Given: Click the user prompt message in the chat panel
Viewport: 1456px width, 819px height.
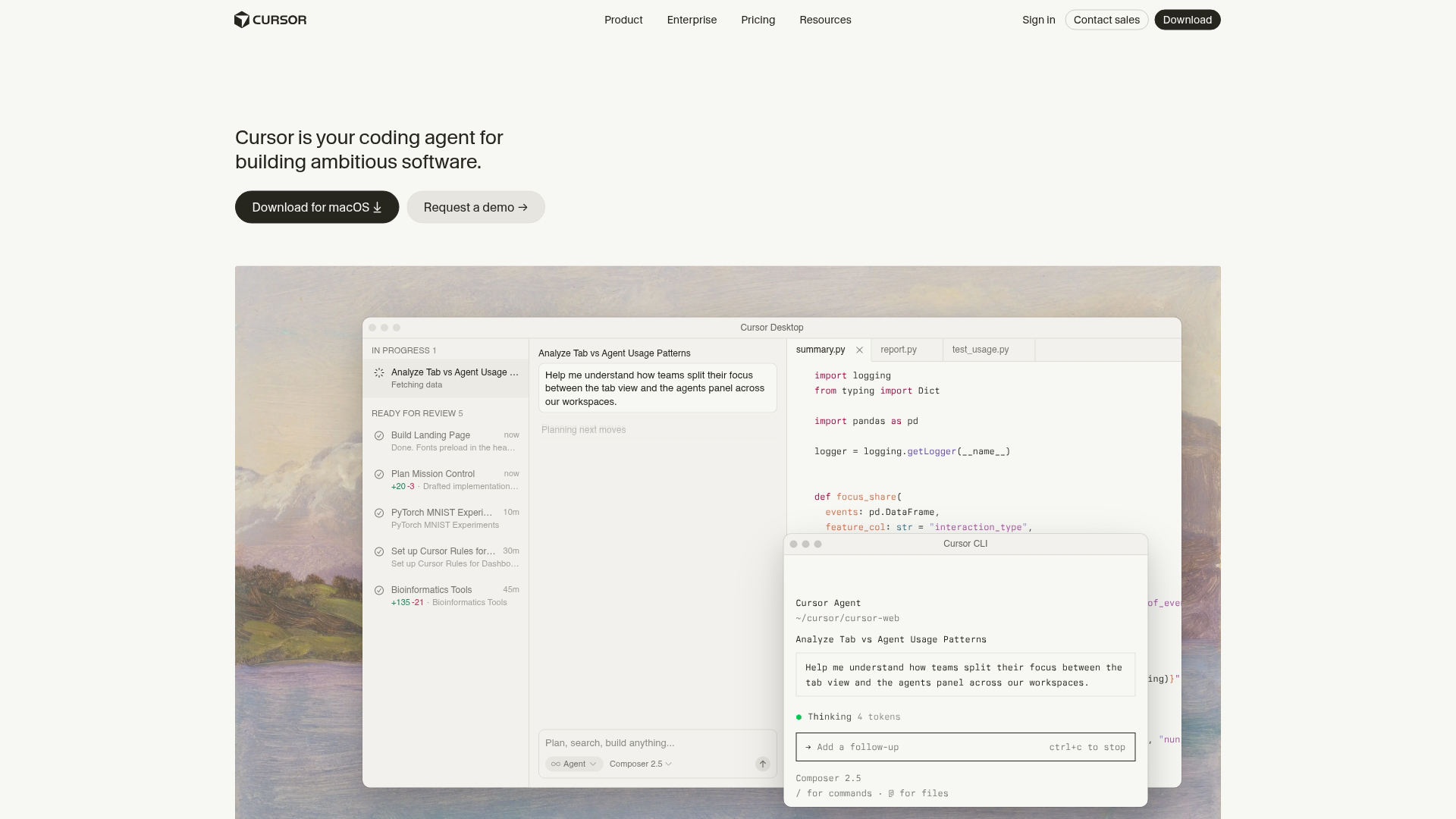Looking at the screenshot, I should pyautogui.click(x=657, y=388).
